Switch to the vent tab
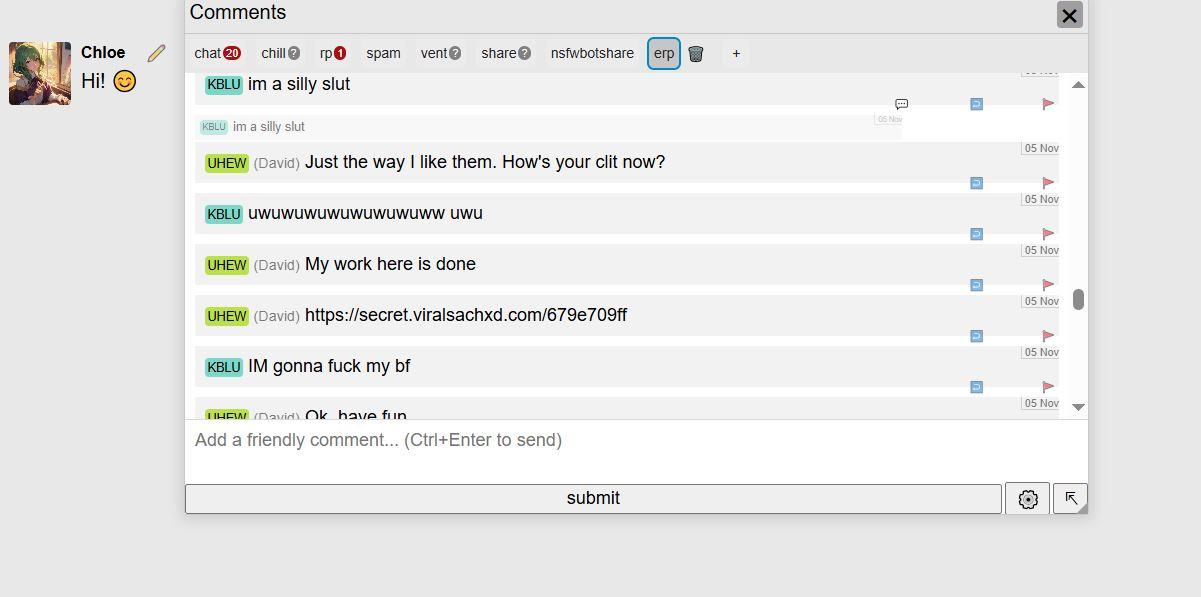 coord(440,54)
